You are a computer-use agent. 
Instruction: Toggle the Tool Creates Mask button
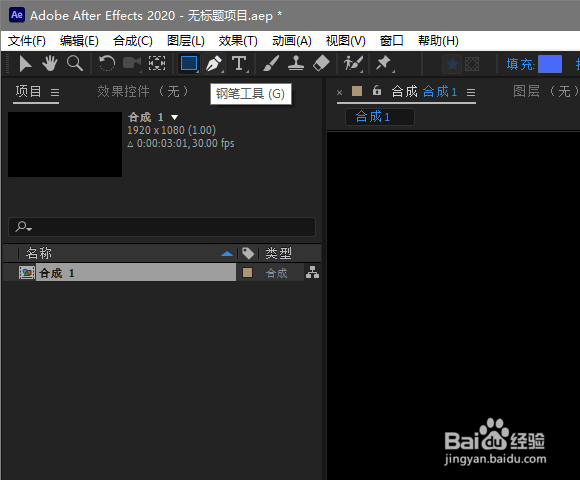(472, 64)
